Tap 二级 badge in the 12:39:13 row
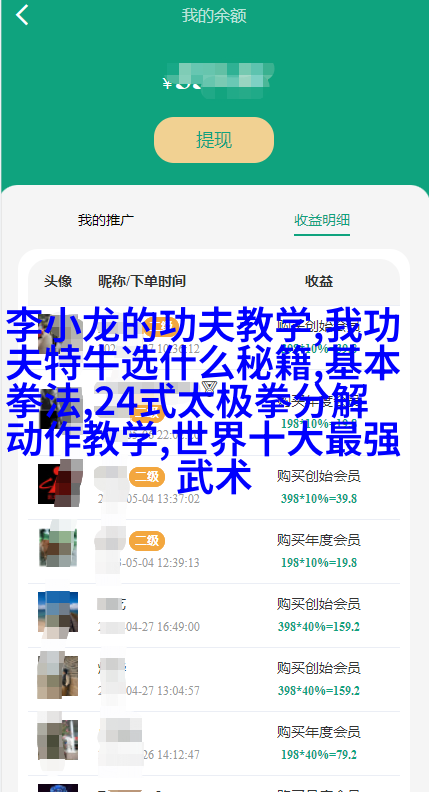The height and width of the screenshot is (792, 429). (147, 541)
